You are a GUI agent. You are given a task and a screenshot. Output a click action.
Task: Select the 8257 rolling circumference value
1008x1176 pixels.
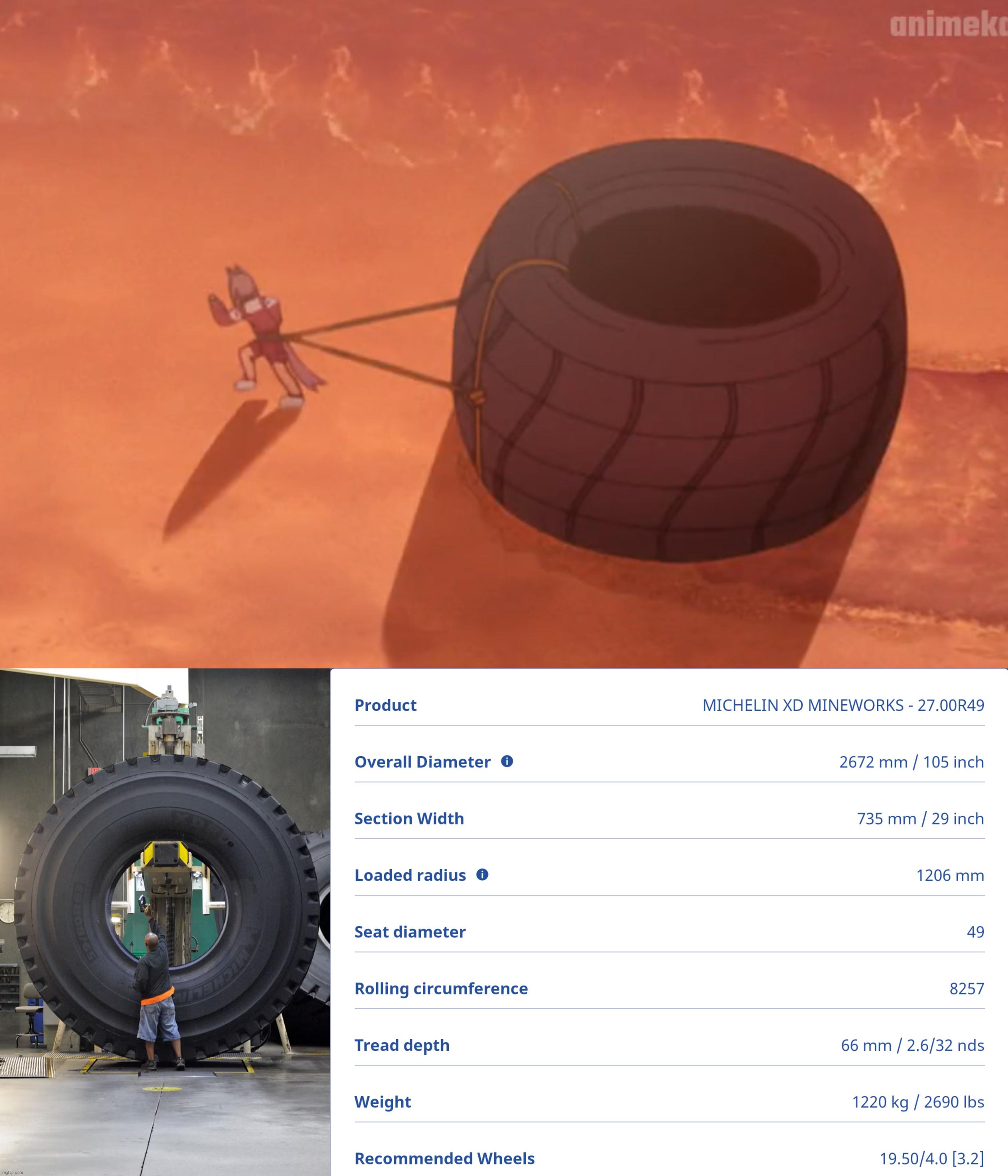tap(967, 989)
